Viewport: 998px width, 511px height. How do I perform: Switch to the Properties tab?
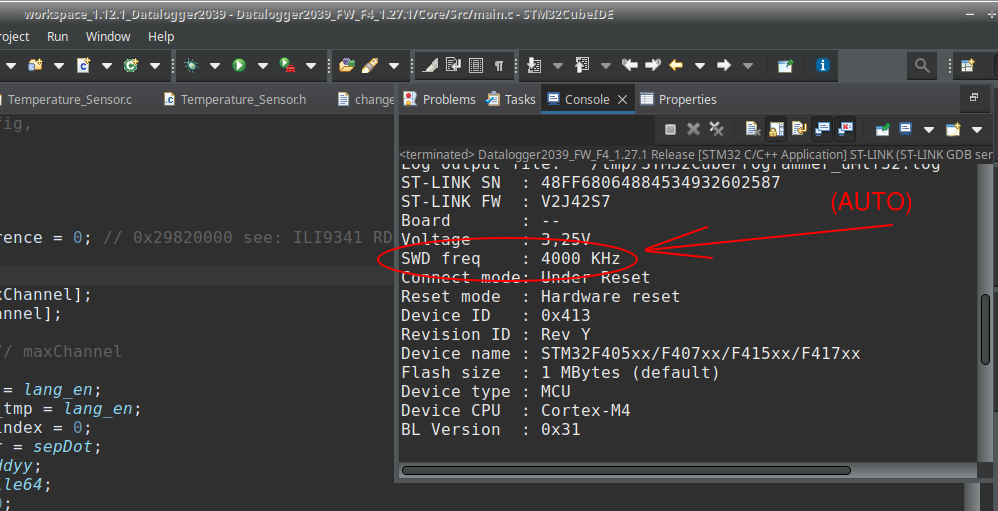[678, 99]
